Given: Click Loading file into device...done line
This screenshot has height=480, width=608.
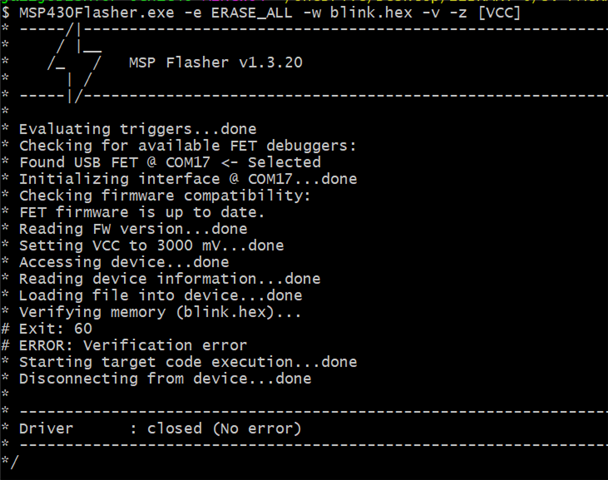Looking at the screenshot, I should tap(161, 296).
